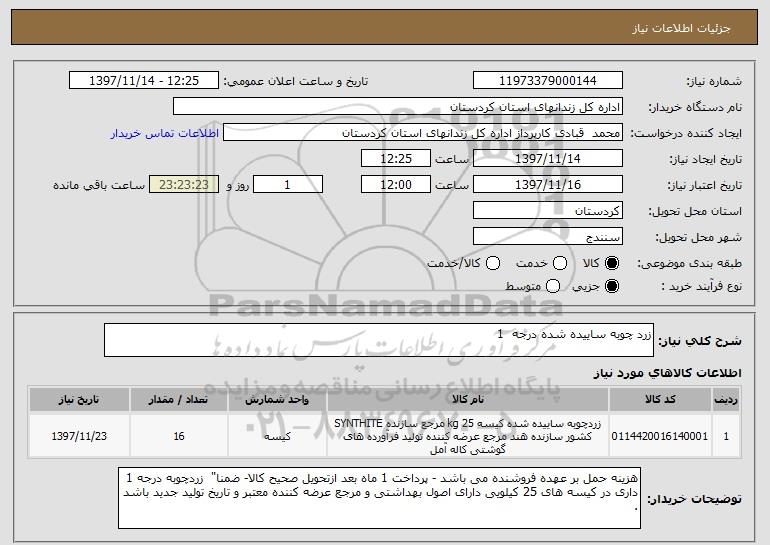
Task: Click the product code 0114420016140001 cell
Action: pos(660,436)
